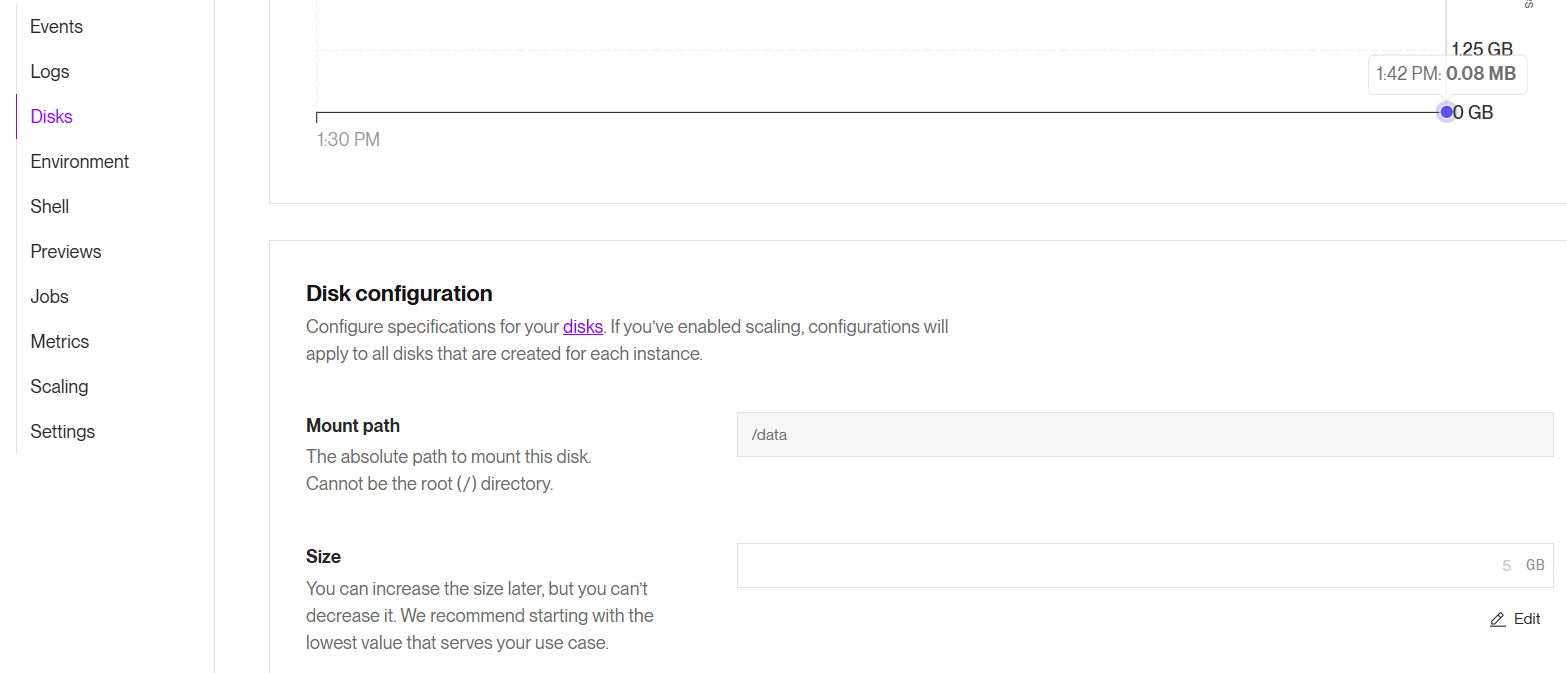The width and height of the screenshot is (1567, 673).
Task: View the Metrics section
Action: (x=59, y=341)
